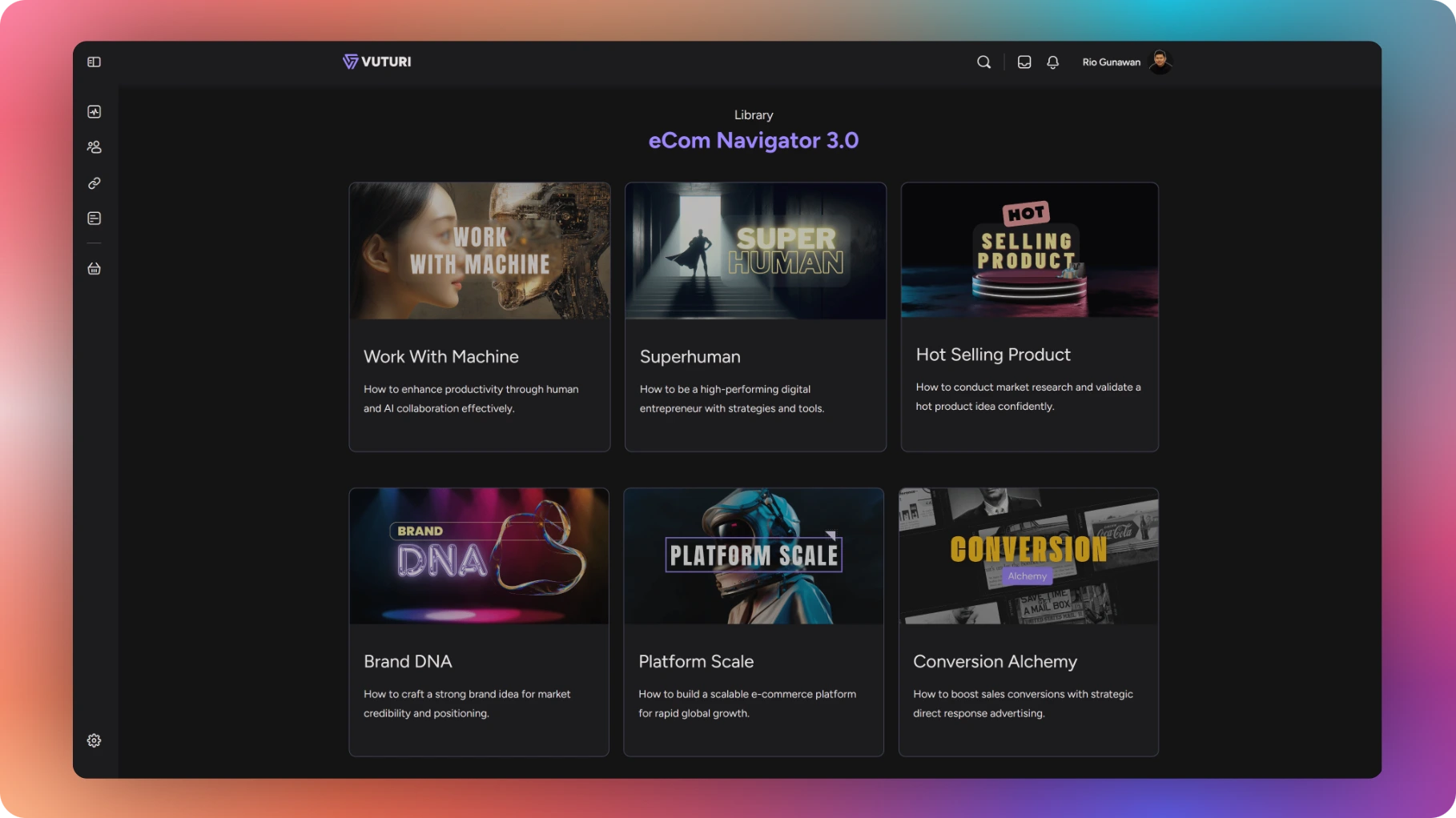
Task: Click text "How to be a high-performing digital"
Action: click(x=725, y=389)
